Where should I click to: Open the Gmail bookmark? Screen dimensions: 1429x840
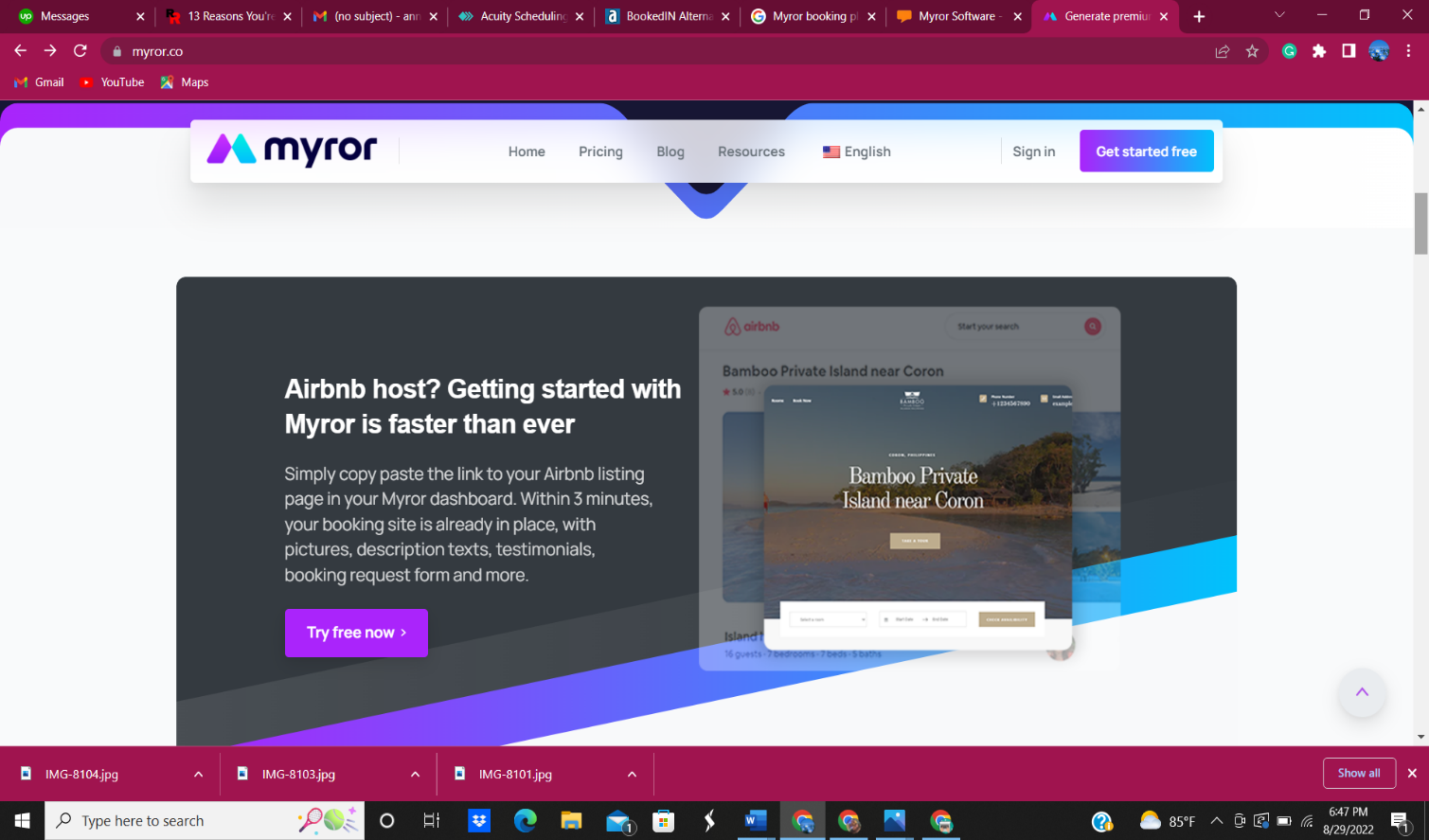coord(39,82)
